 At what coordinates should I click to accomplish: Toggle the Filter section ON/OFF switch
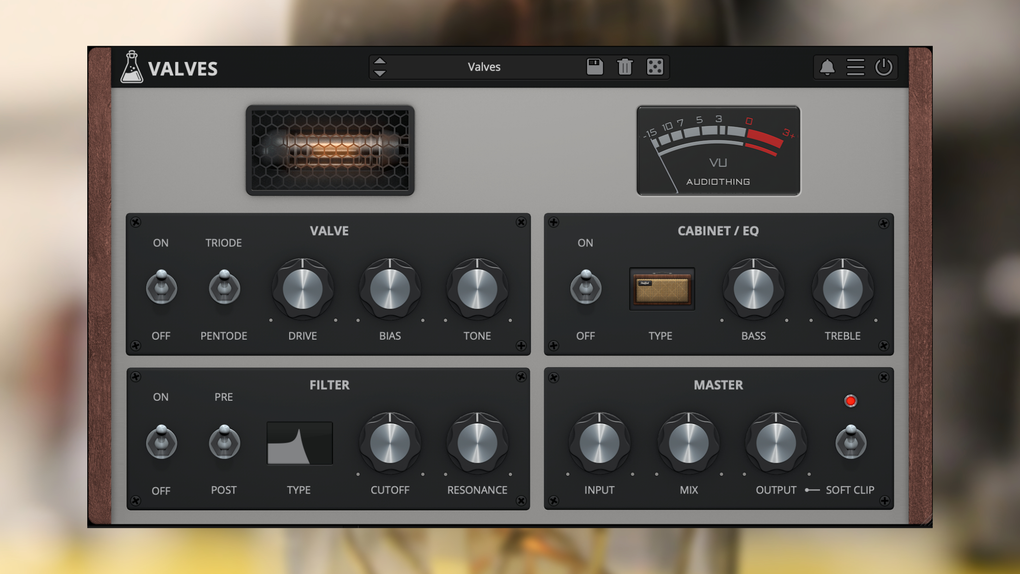(161, 442)
